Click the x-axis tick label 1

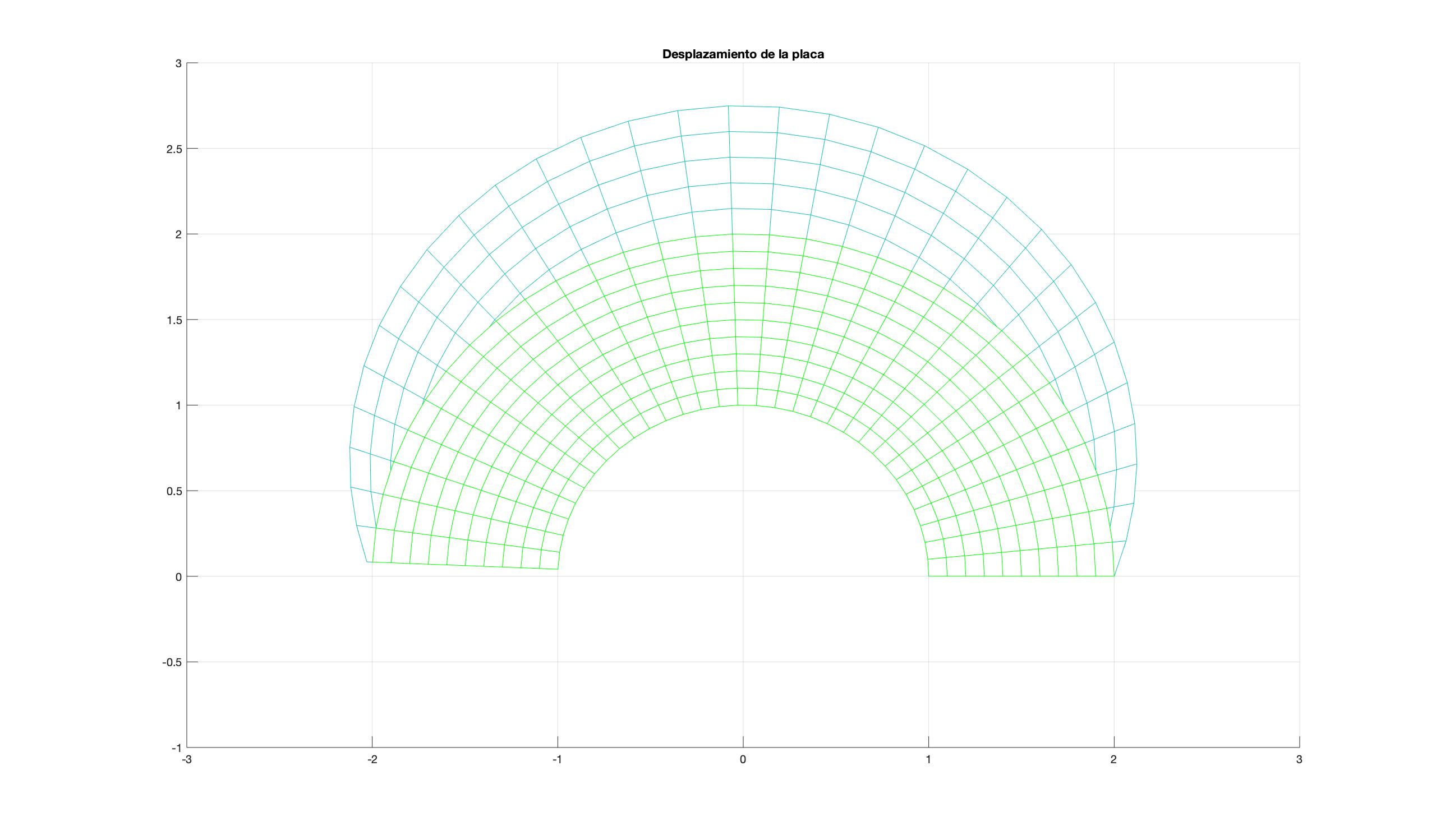[928, 760]
